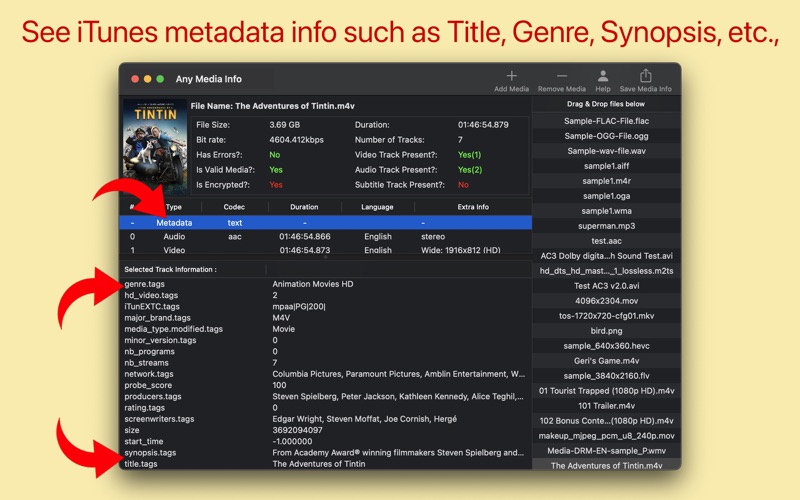
Task: Click the synopsis.tags row
Action: pos(326,453)
